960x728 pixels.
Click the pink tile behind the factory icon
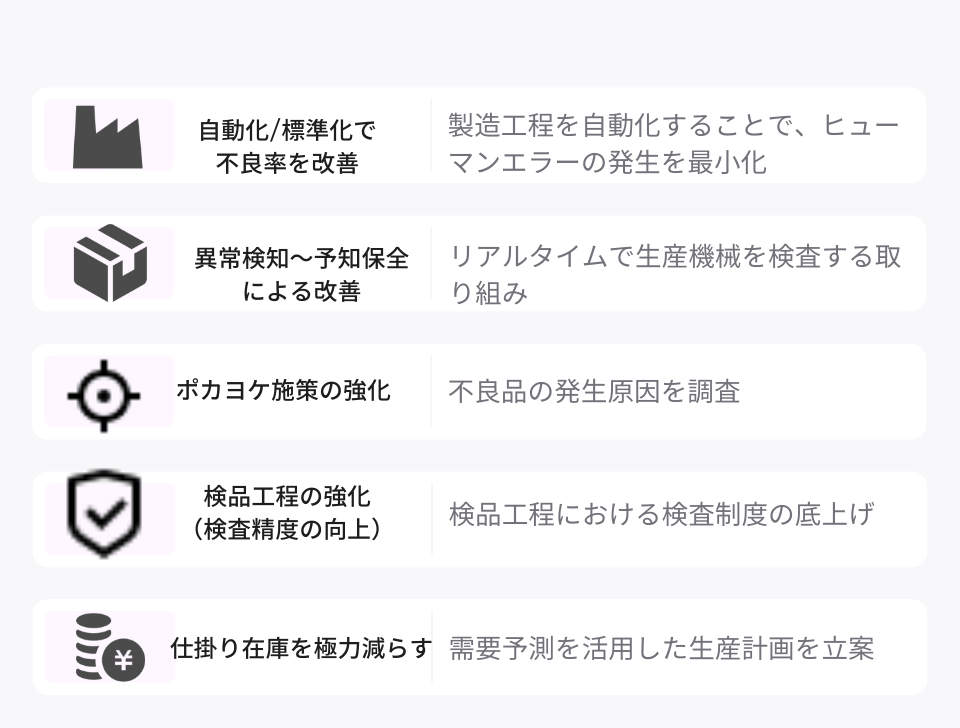[x=109, y=135]
